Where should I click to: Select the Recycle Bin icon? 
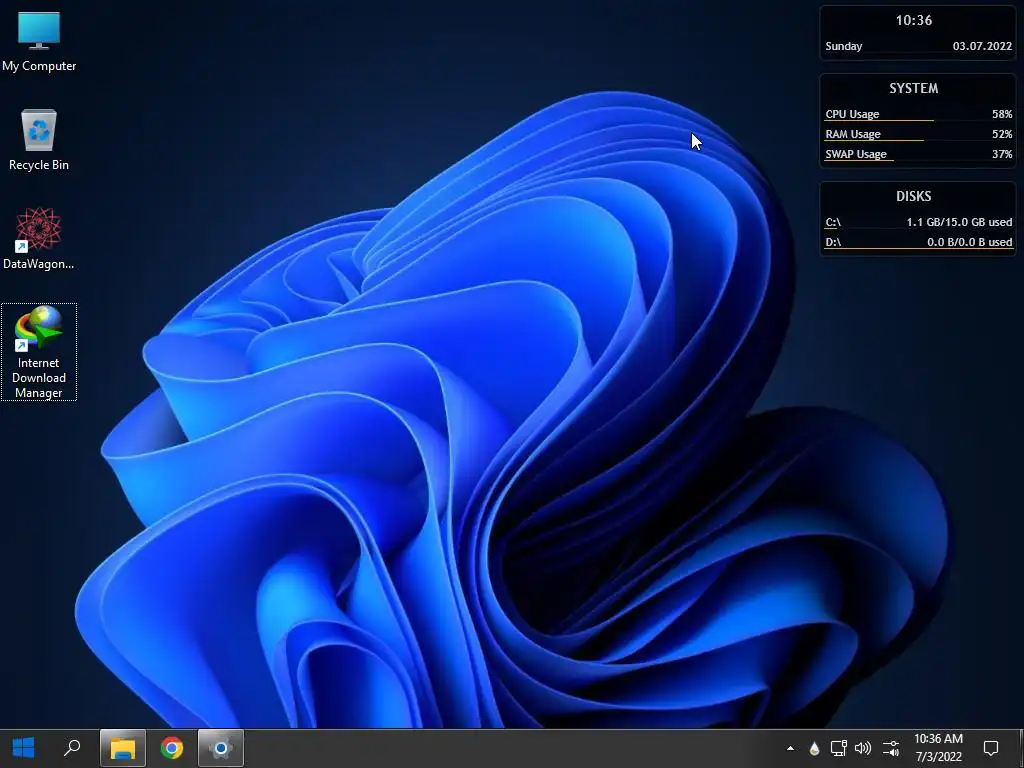[39, 140]
